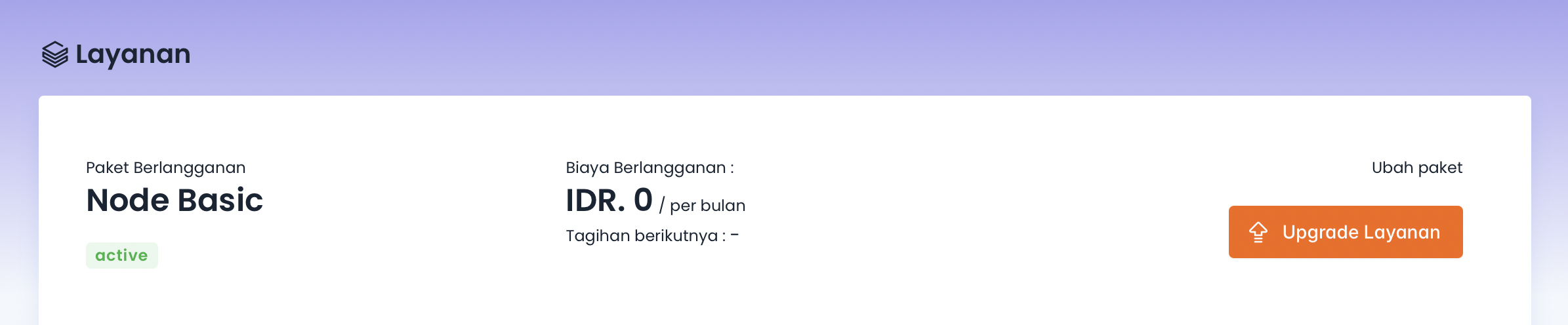Click the green active status badge
The width and height of the screenshot is (1568, 325).
point(122,256)
